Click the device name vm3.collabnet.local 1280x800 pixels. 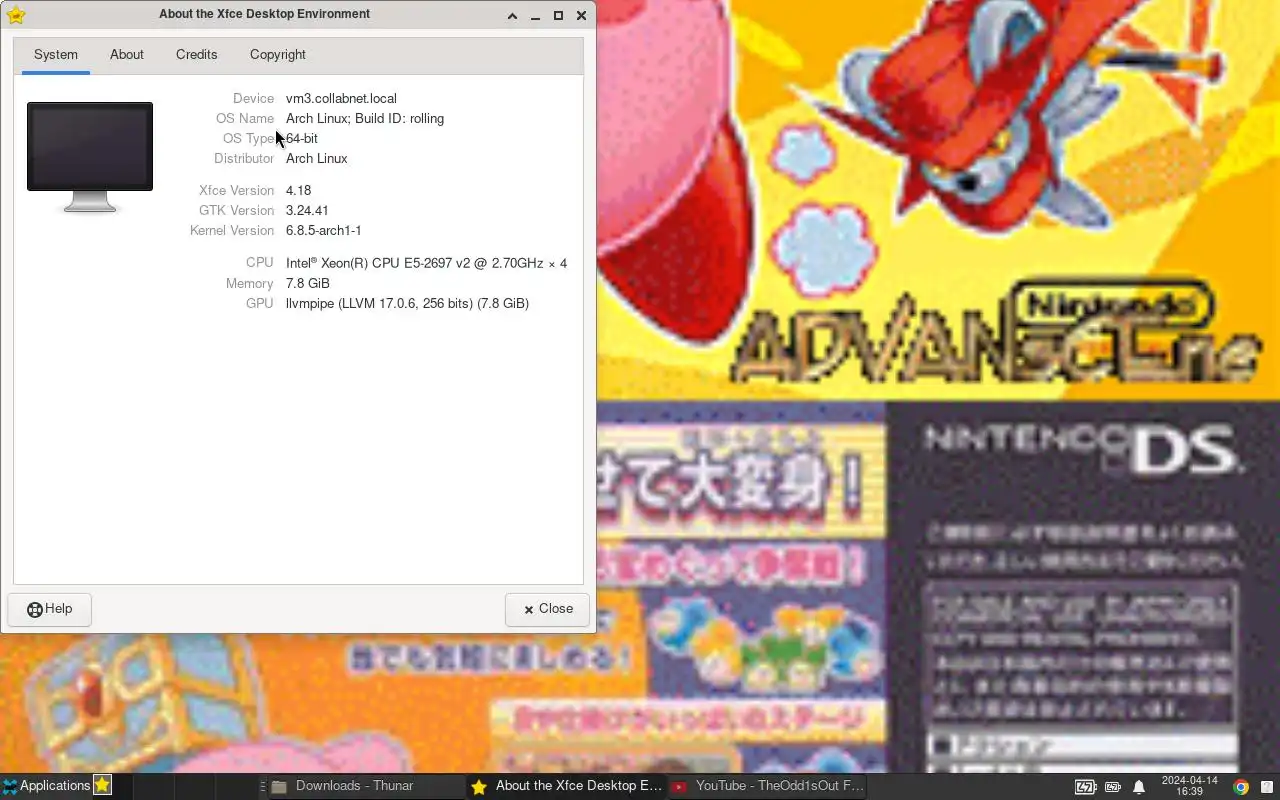point(341,98)
